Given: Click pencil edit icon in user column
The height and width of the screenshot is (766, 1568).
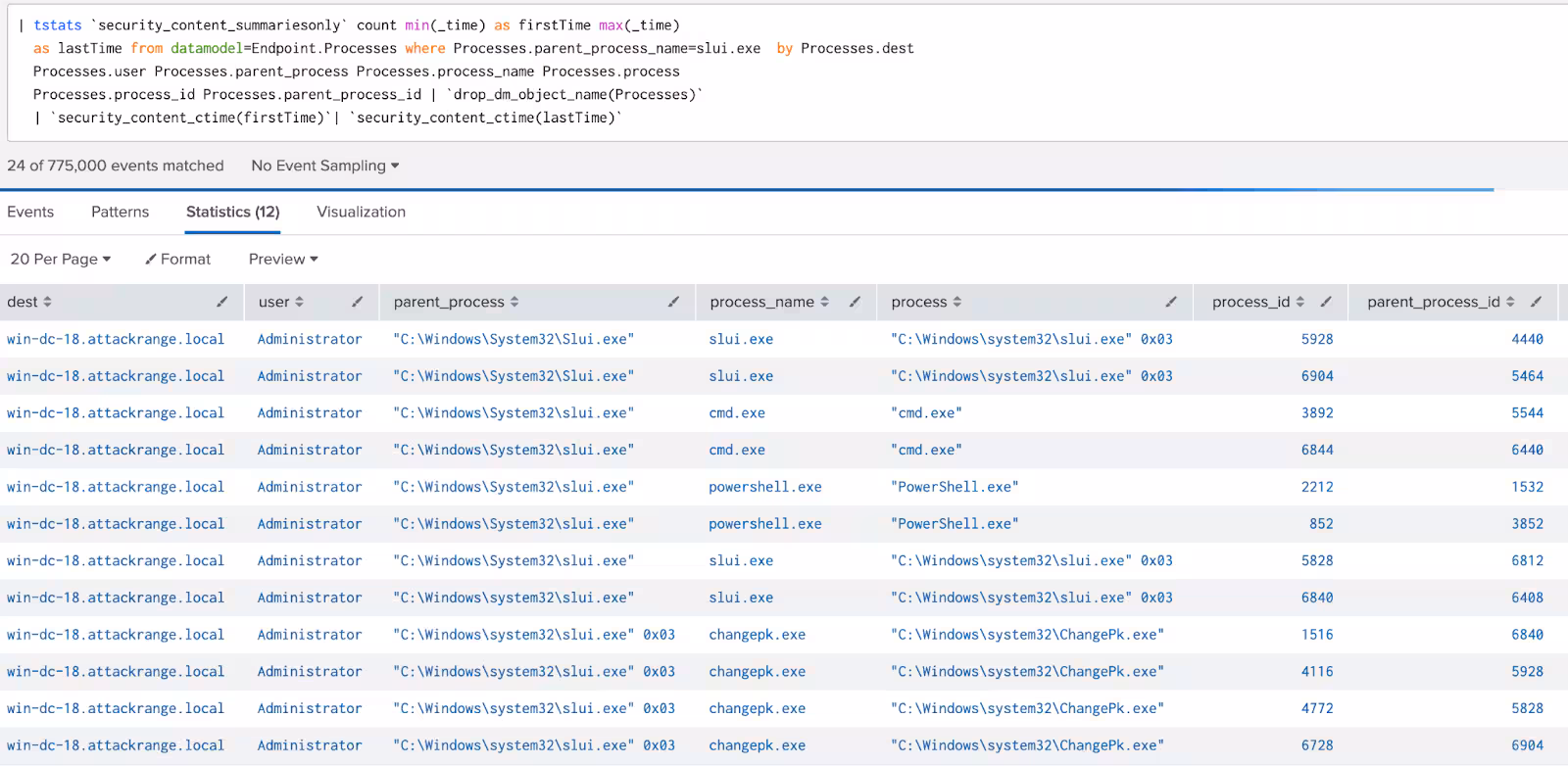Looking at the screenshot, I should (x=357, y=302).
